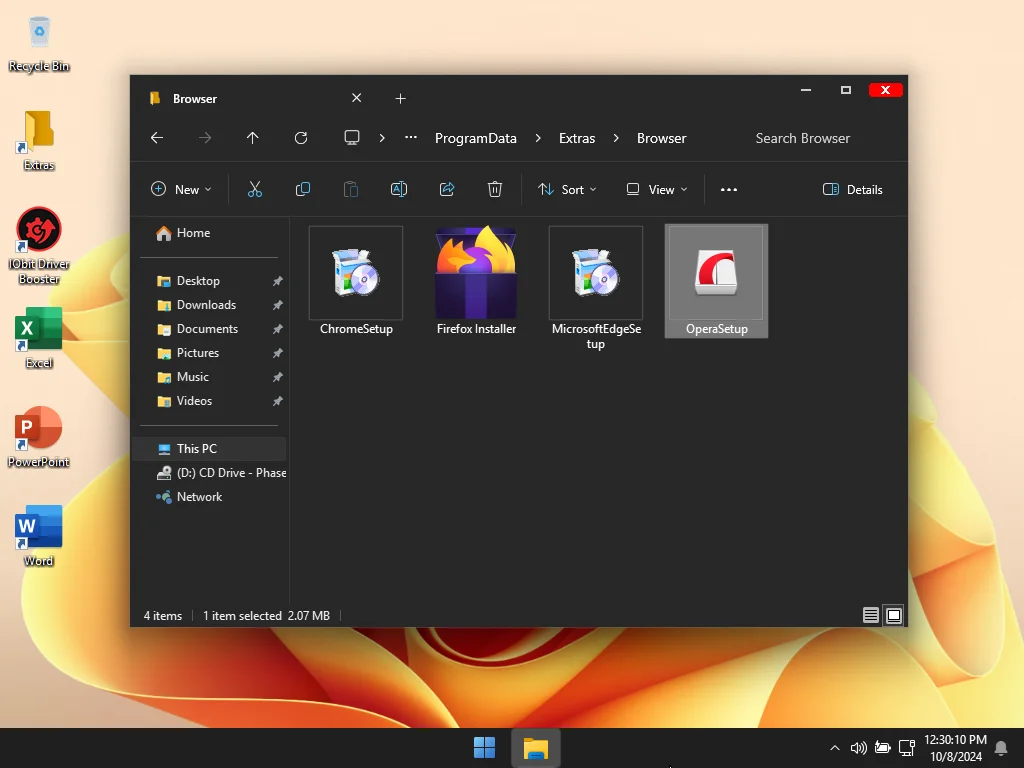This screenshot has width=1024, height=768.
Task: Click the pin icon beside Music
Action: pyautogui.click(x=278, y=377)
